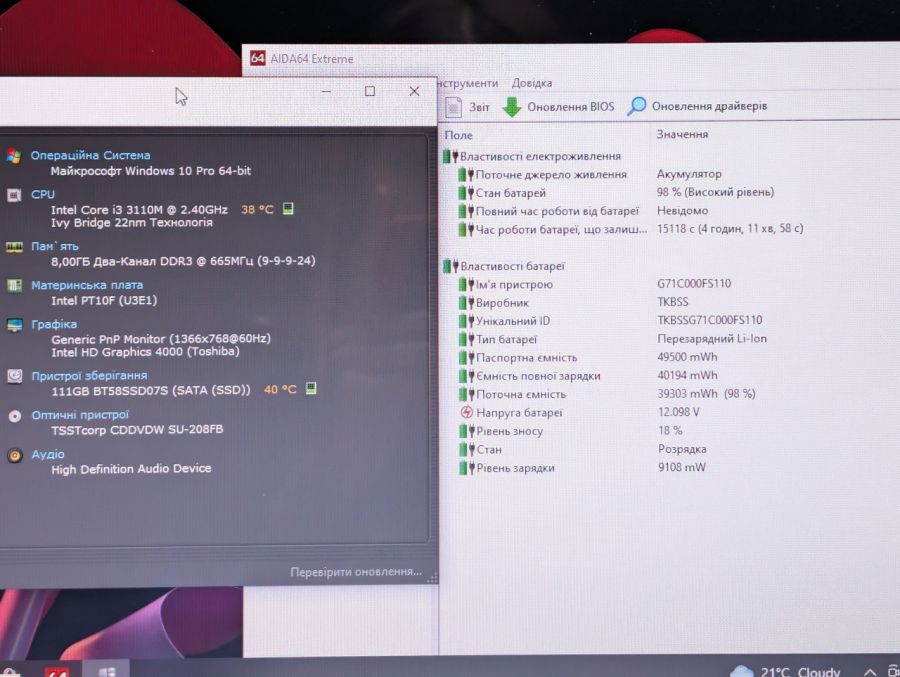Maximize the Speccy window
This screenshot has width=900, height=677.
[370, 91]
